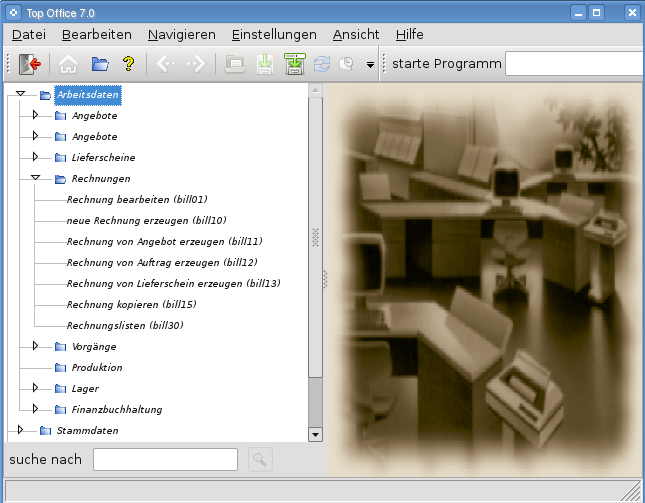Screen dimensions: 645x503
Task: Select Rechnung von Lieferschein erzeugen (bill13)
Action: tap(174, 284)
